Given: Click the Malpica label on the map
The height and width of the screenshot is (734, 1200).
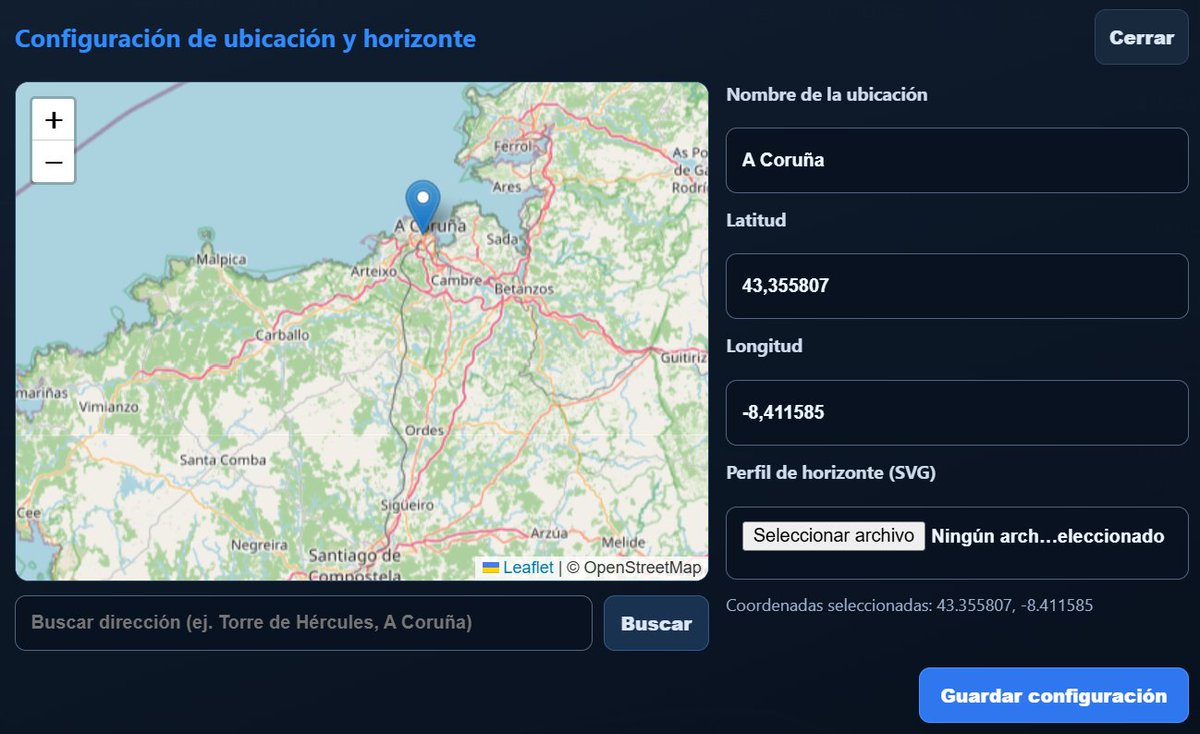Looking at the screenshot, I should pyautogui.click(x=221, y=259).
